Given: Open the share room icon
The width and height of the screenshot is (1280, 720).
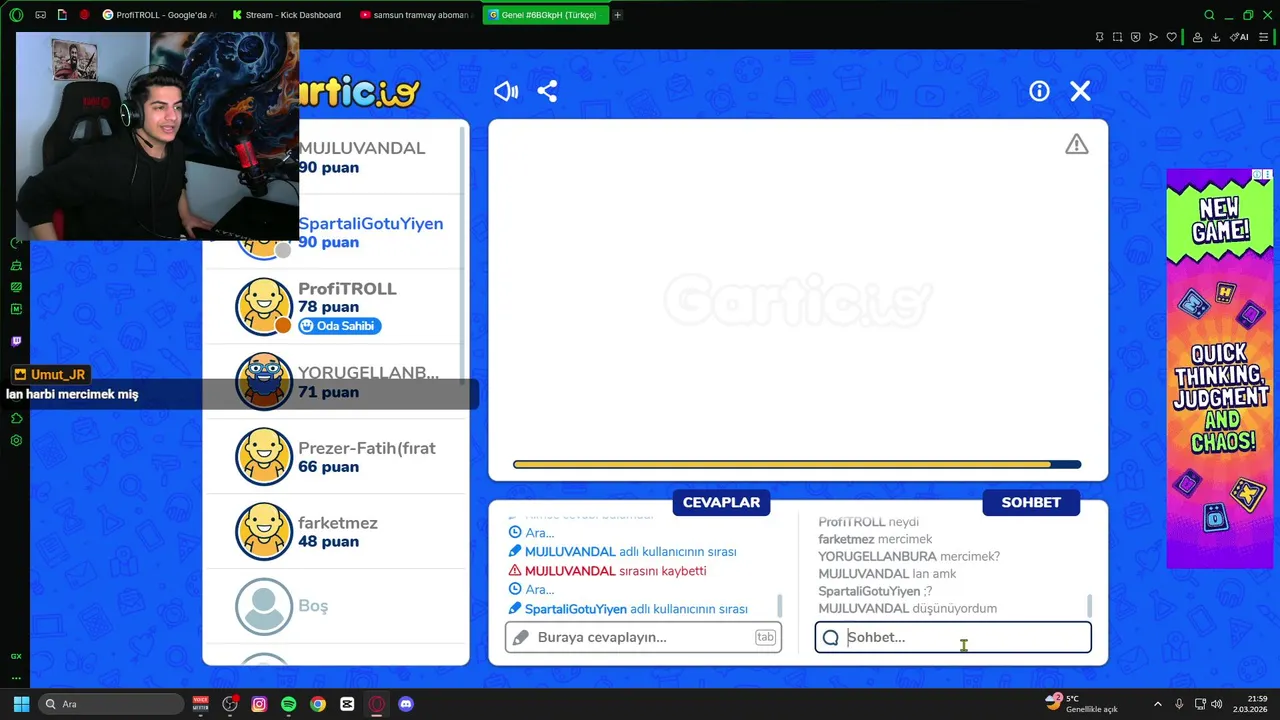Looking at the screenshot, I should point(547,91).
